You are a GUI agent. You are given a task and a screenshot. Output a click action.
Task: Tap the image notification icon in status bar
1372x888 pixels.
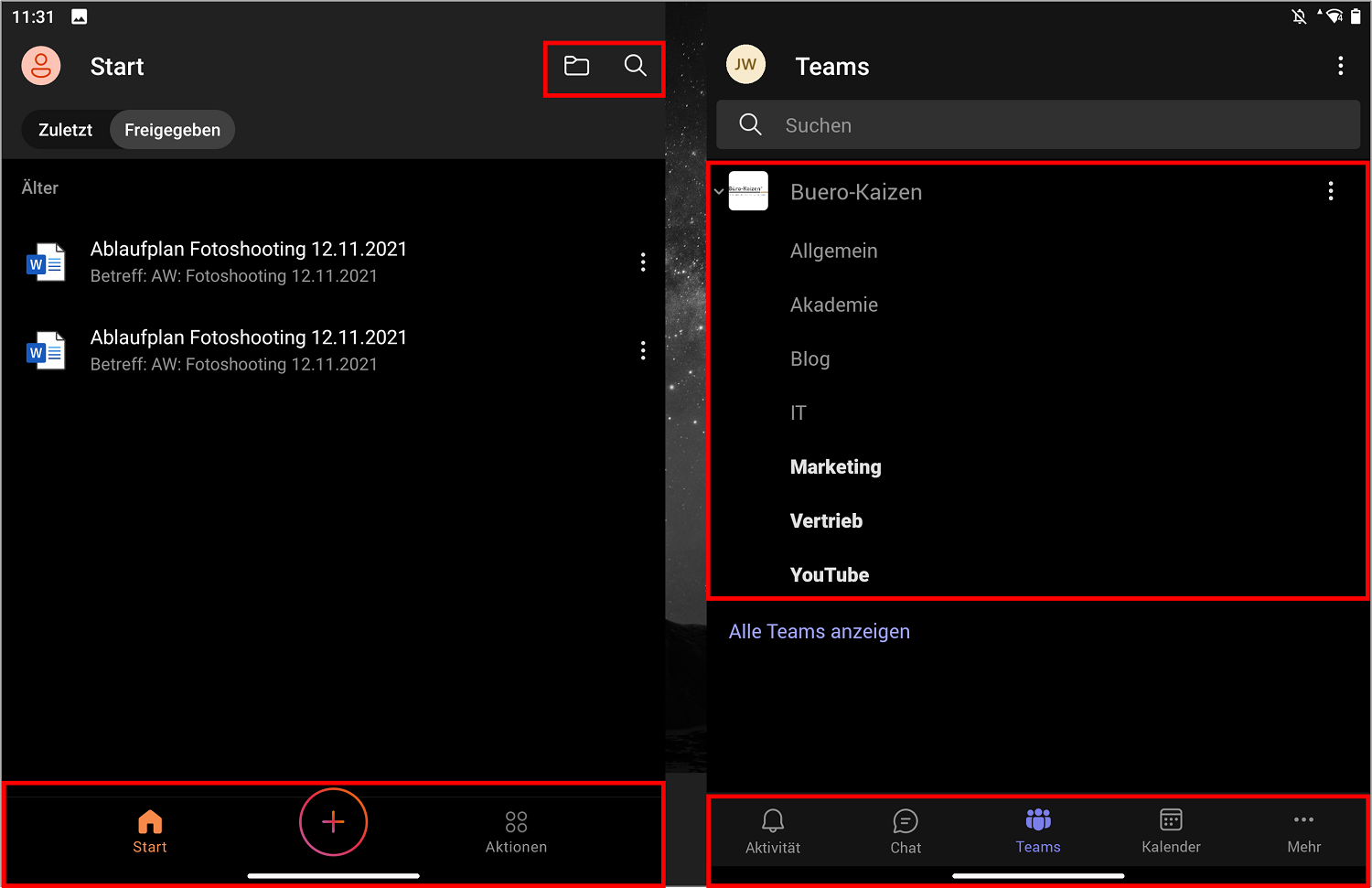point(80,16)
